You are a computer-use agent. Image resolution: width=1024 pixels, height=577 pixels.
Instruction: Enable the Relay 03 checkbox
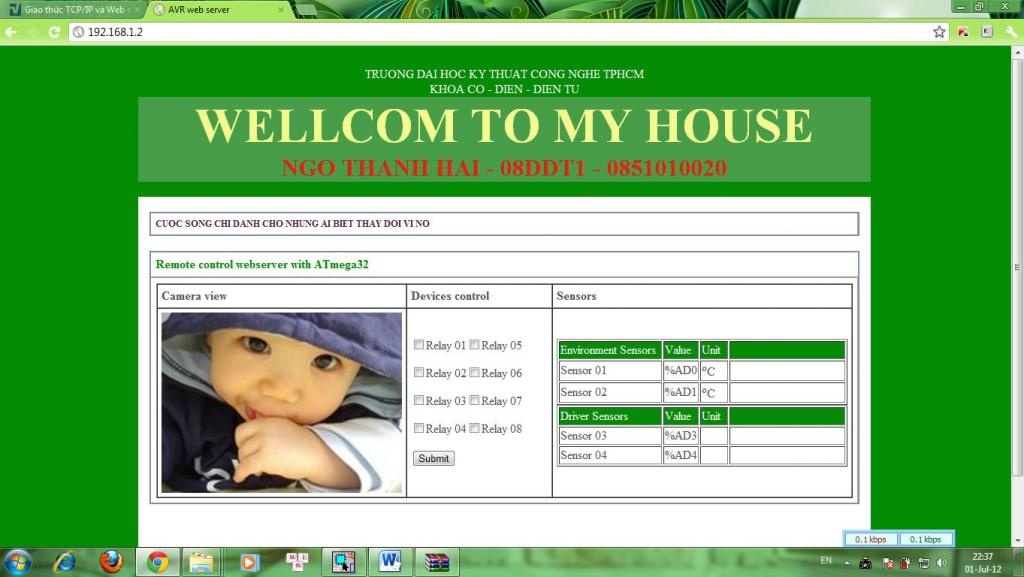point(419,400)
